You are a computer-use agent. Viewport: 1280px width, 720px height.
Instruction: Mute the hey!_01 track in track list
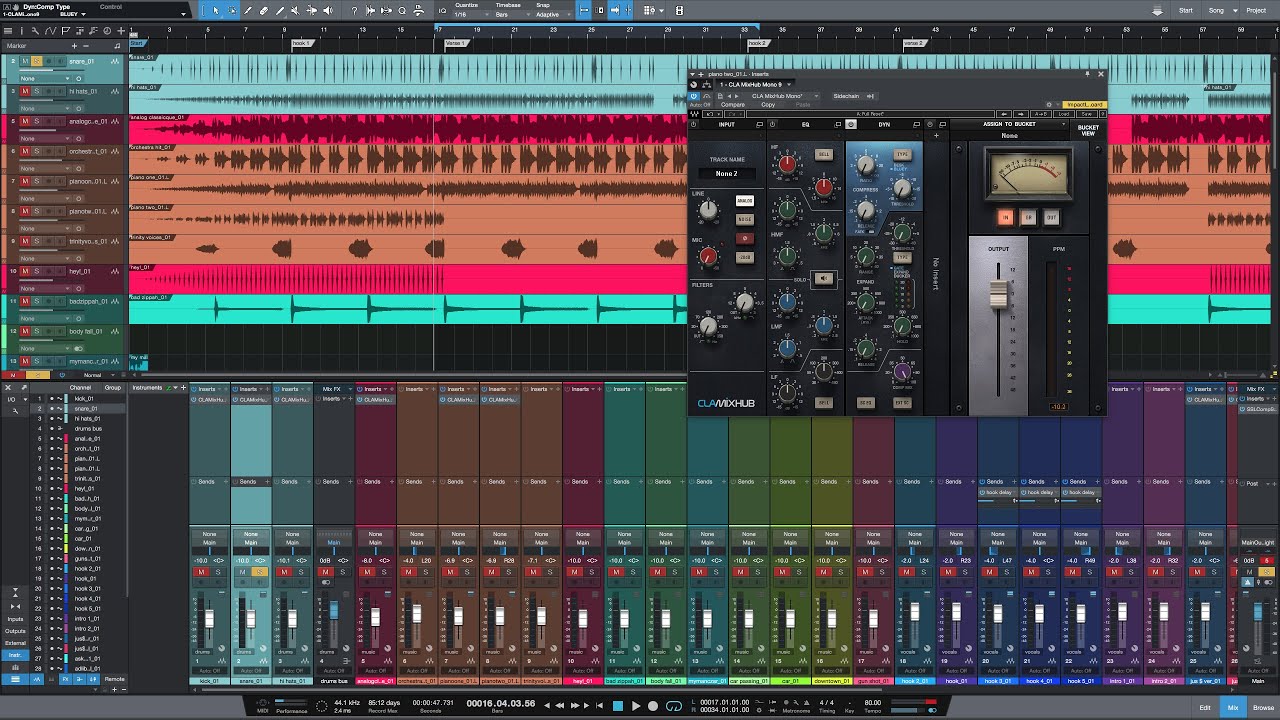click(25, 271)
